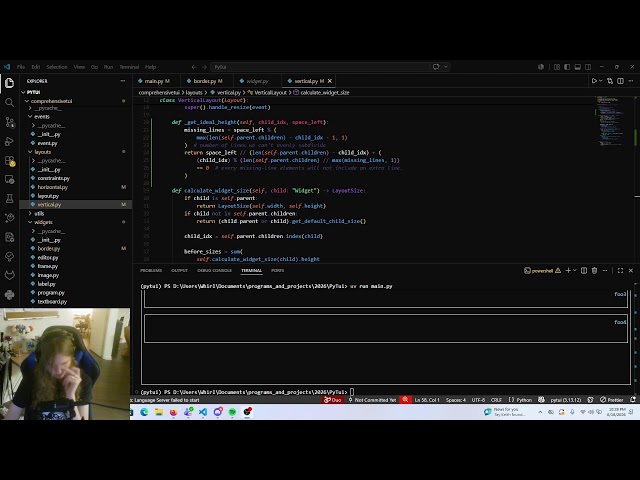
Task: Switch to the Ports panel tab
Action: [278, 270]
